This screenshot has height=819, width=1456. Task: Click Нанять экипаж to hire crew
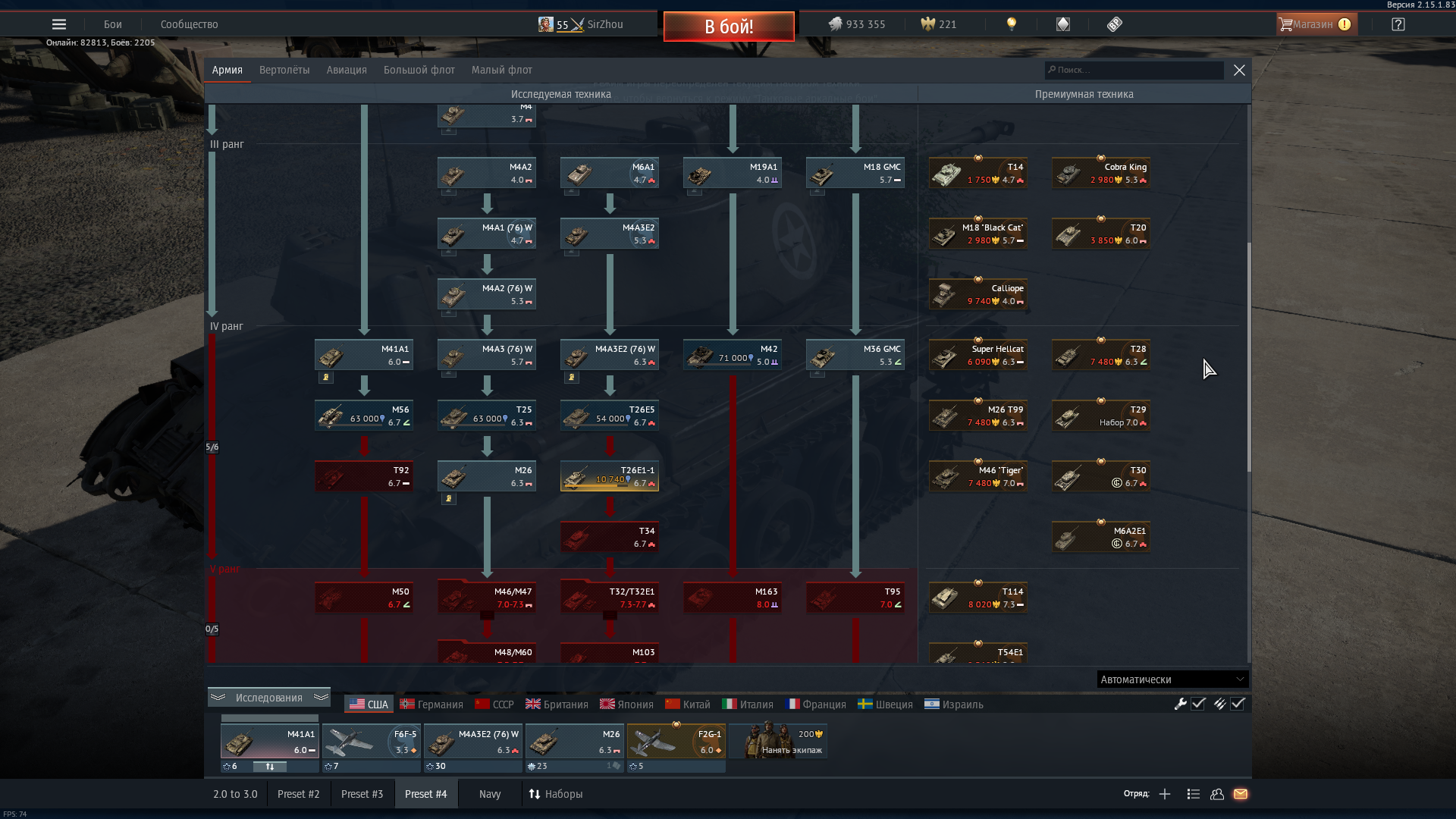pyautogui.click(x=778, y=742)
